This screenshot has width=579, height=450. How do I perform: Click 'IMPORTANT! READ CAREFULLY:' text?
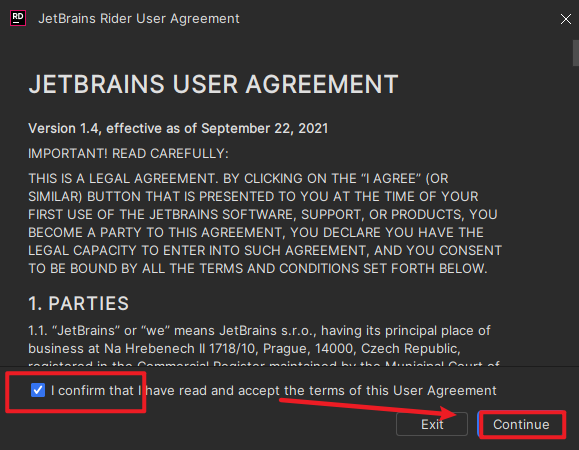point(128,154)
